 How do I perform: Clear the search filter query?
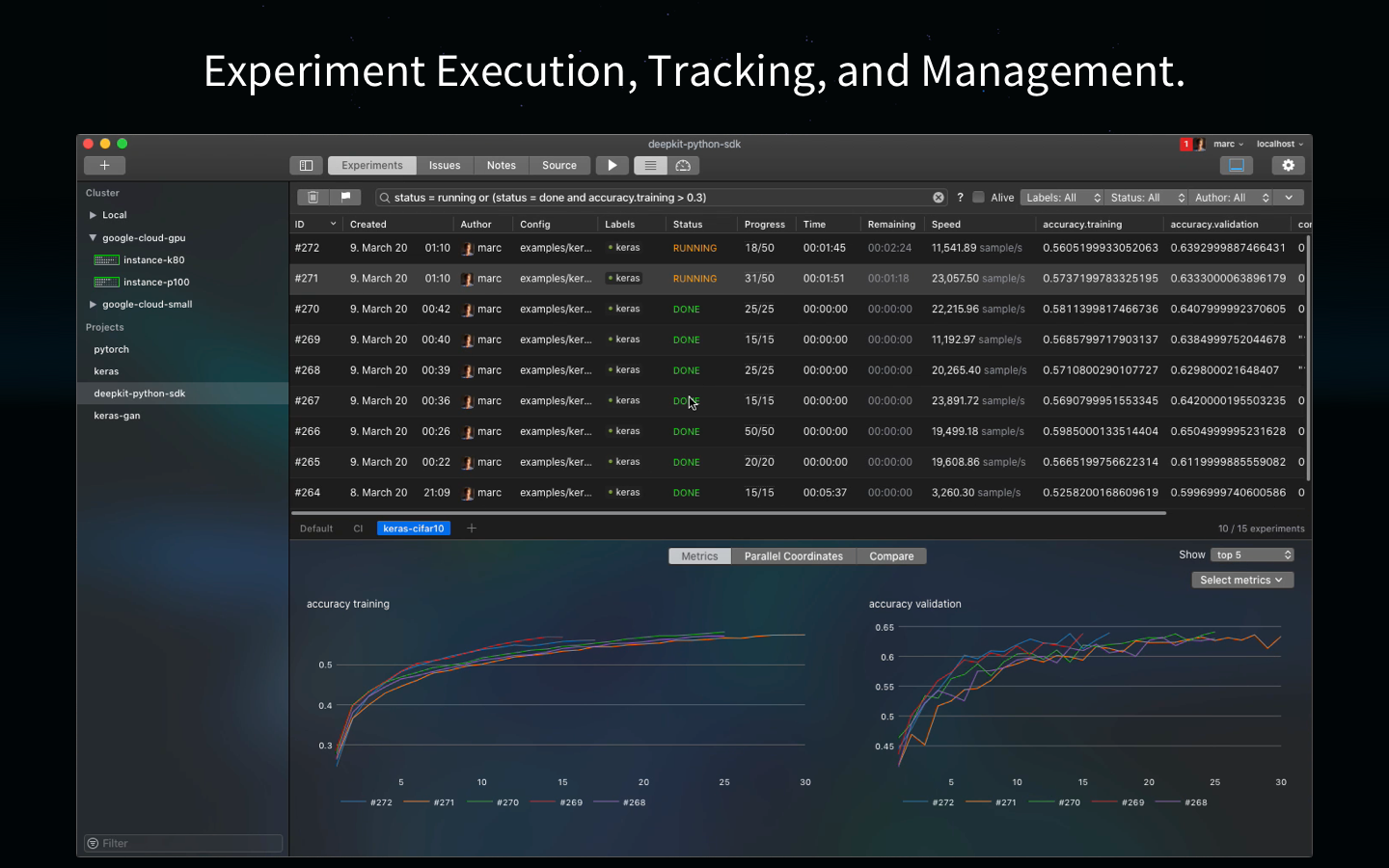click(x=939, y=197)
